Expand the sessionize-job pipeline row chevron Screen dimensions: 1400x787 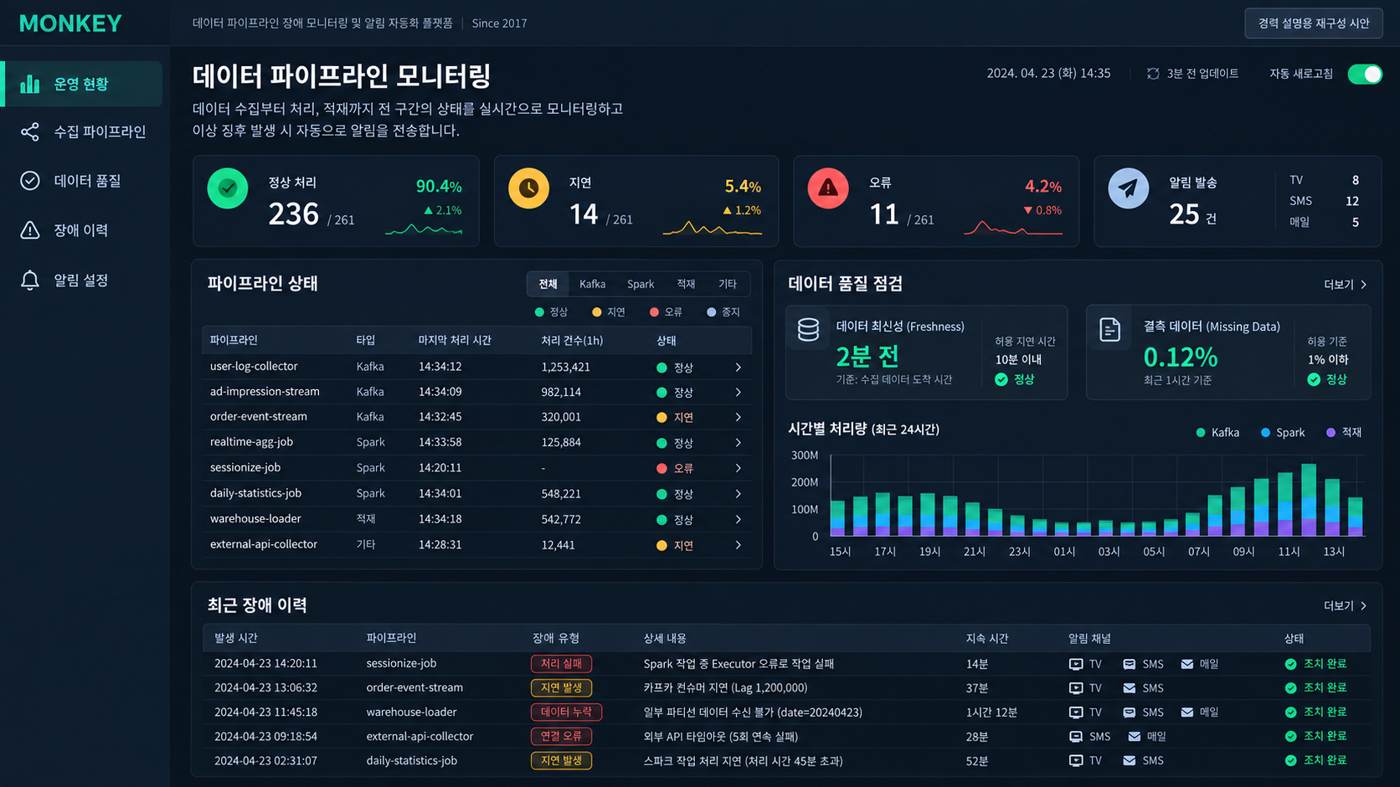coord(738,468)
